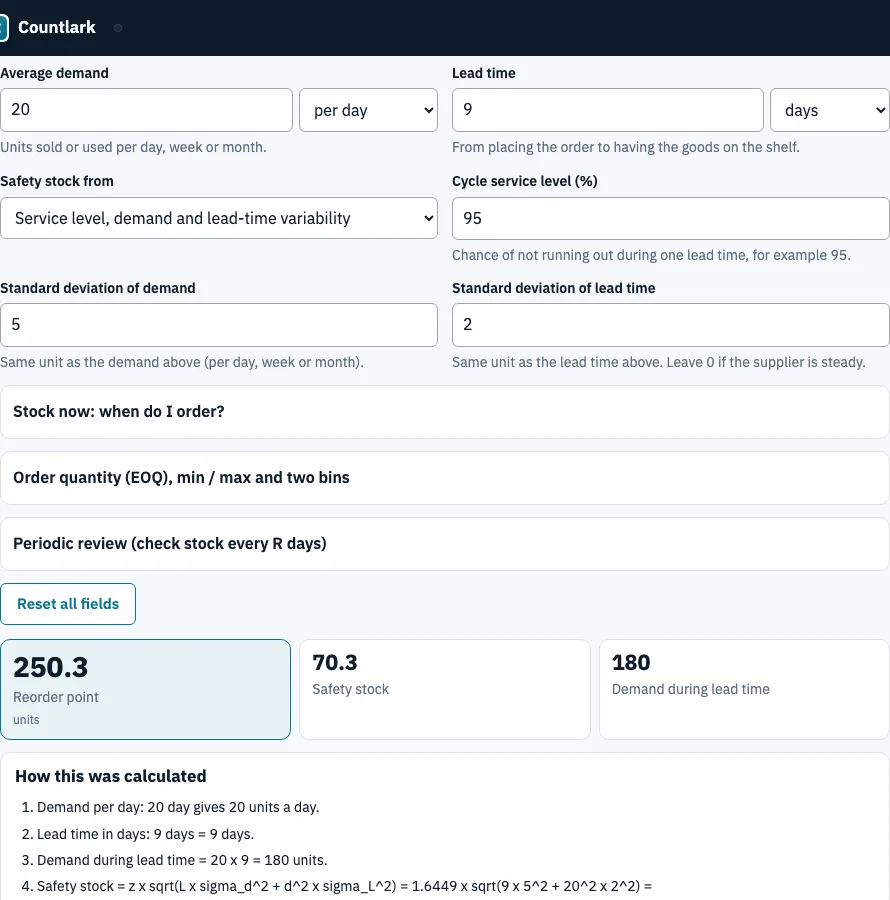Click the Countlark brand name
This screenshot has width=890, height=900.
(x=57, y=28)
